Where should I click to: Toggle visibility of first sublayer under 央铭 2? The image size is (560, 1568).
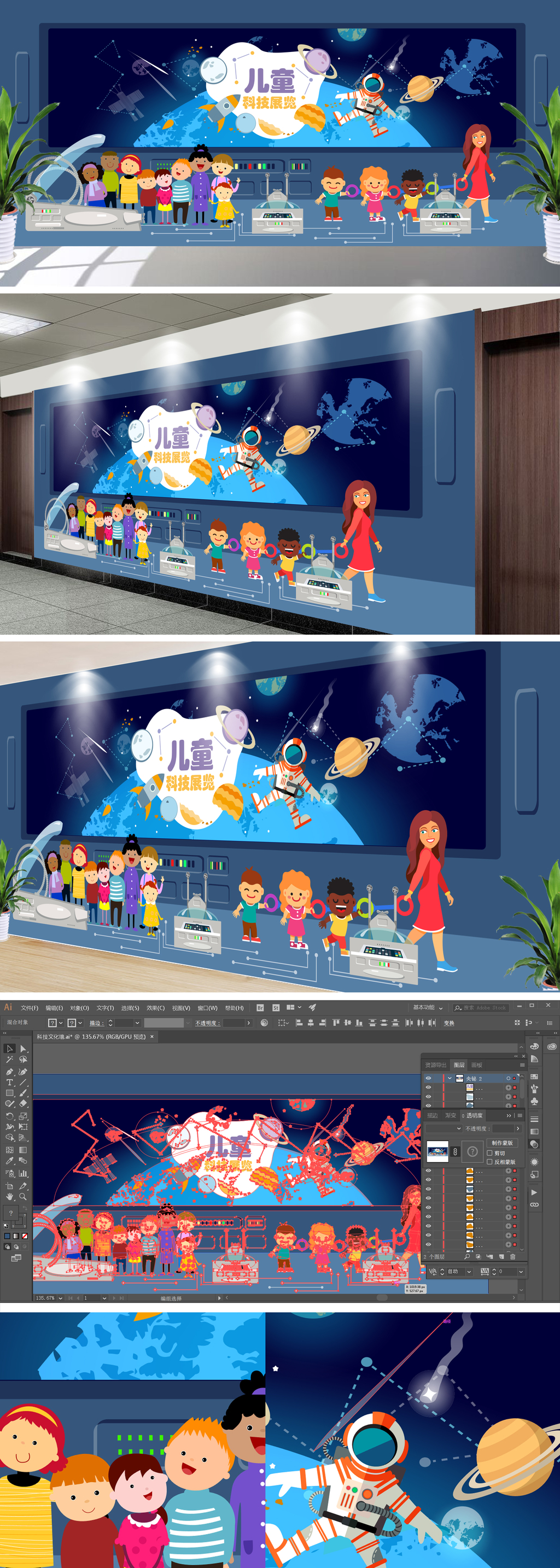pos(429,1087)
